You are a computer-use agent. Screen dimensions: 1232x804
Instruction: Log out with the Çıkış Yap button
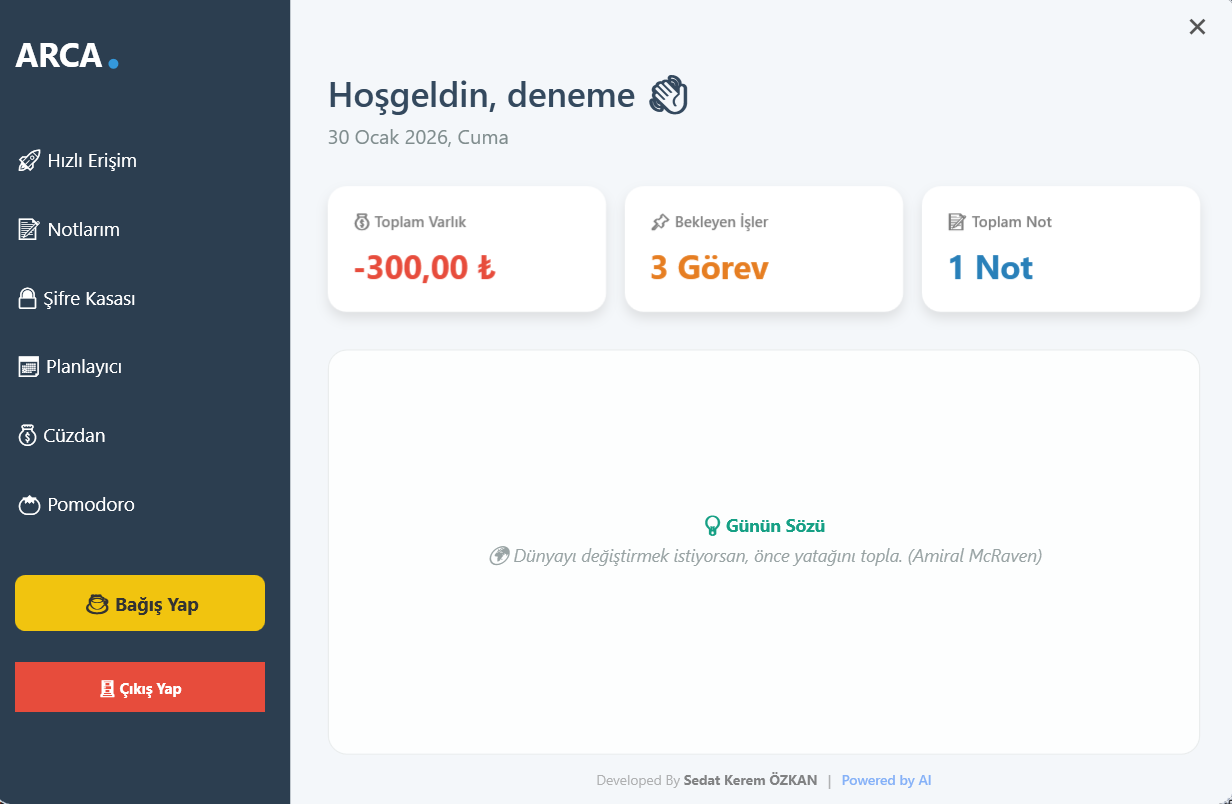click(x=140, y=688)
